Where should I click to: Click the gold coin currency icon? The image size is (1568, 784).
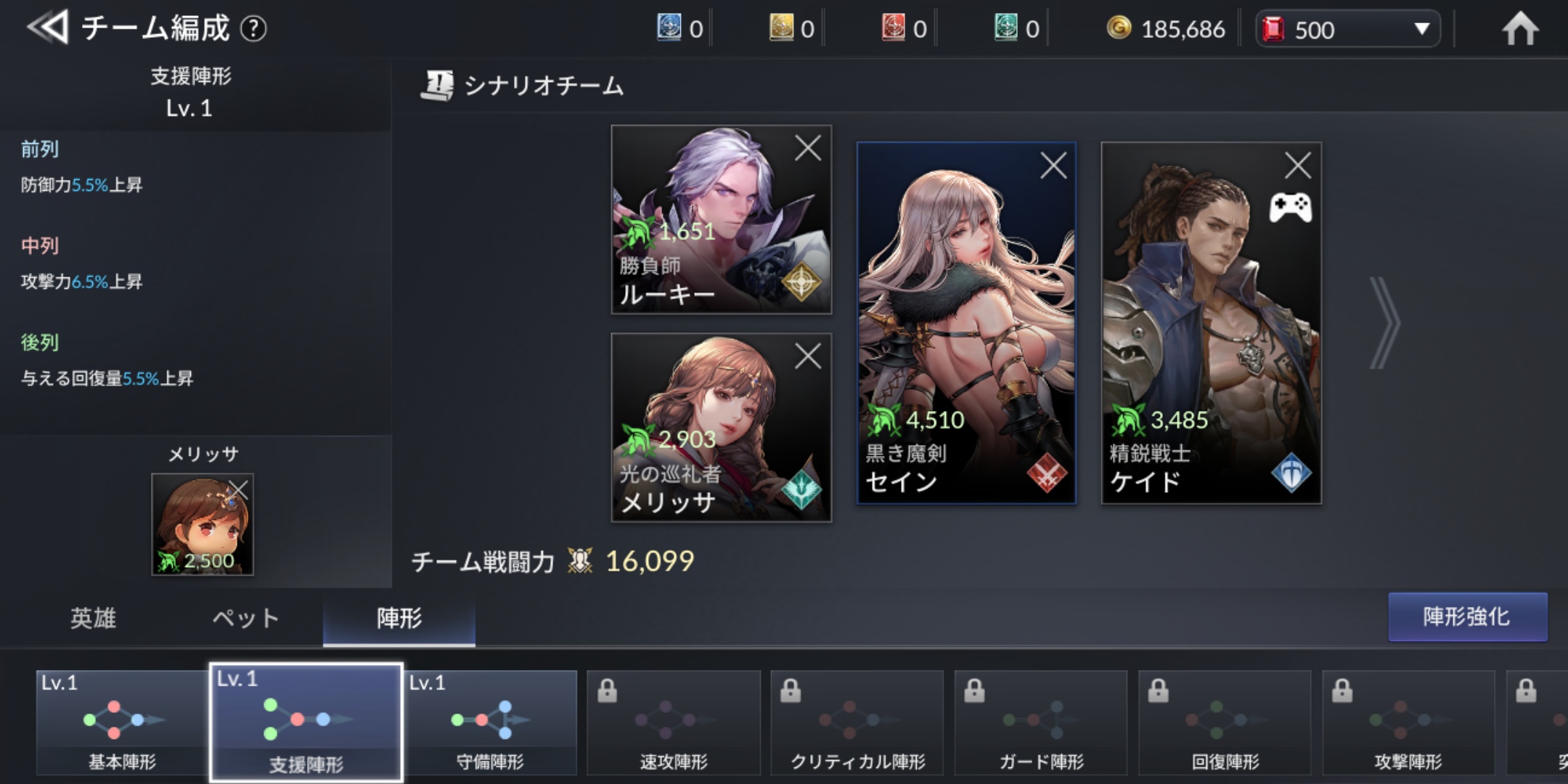1119,28
